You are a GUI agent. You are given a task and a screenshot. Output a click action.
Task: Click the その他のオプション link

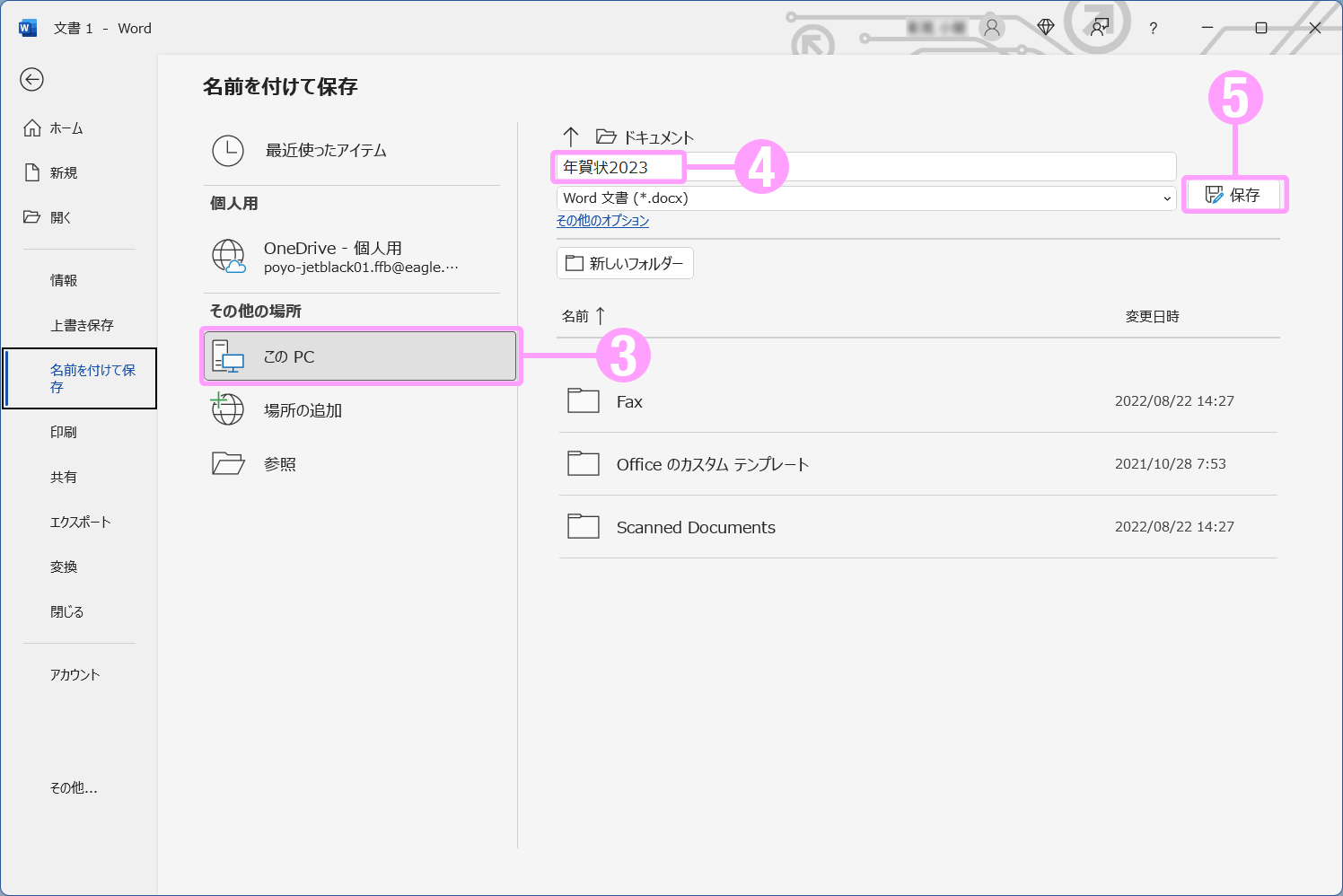pyautogui.click(x=602, y=221)
